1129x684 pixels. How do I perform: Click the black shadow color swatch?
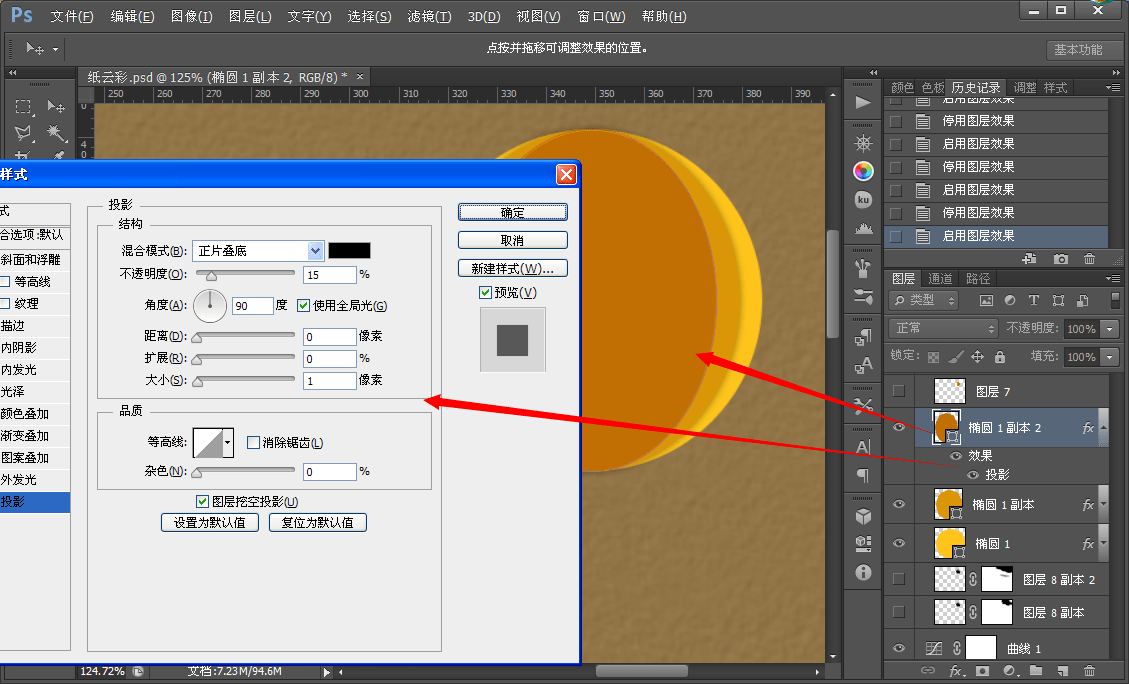click(349, 251)
